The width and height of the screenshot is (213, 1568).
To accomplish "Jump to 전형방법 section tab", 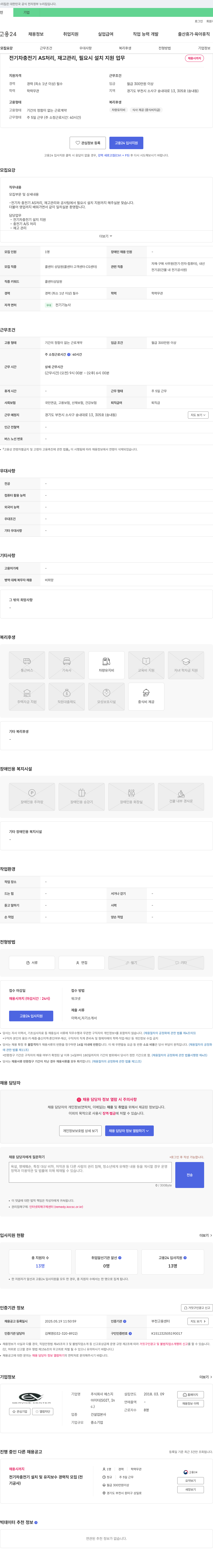I will [165, 48].
